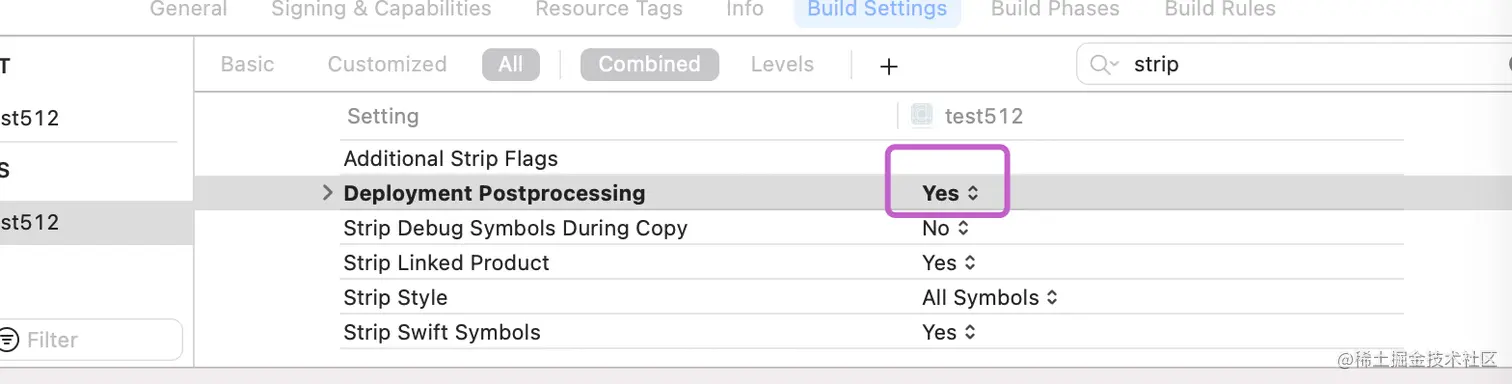Open Strip Swift Symbols value dropdown

pos(948,332)
